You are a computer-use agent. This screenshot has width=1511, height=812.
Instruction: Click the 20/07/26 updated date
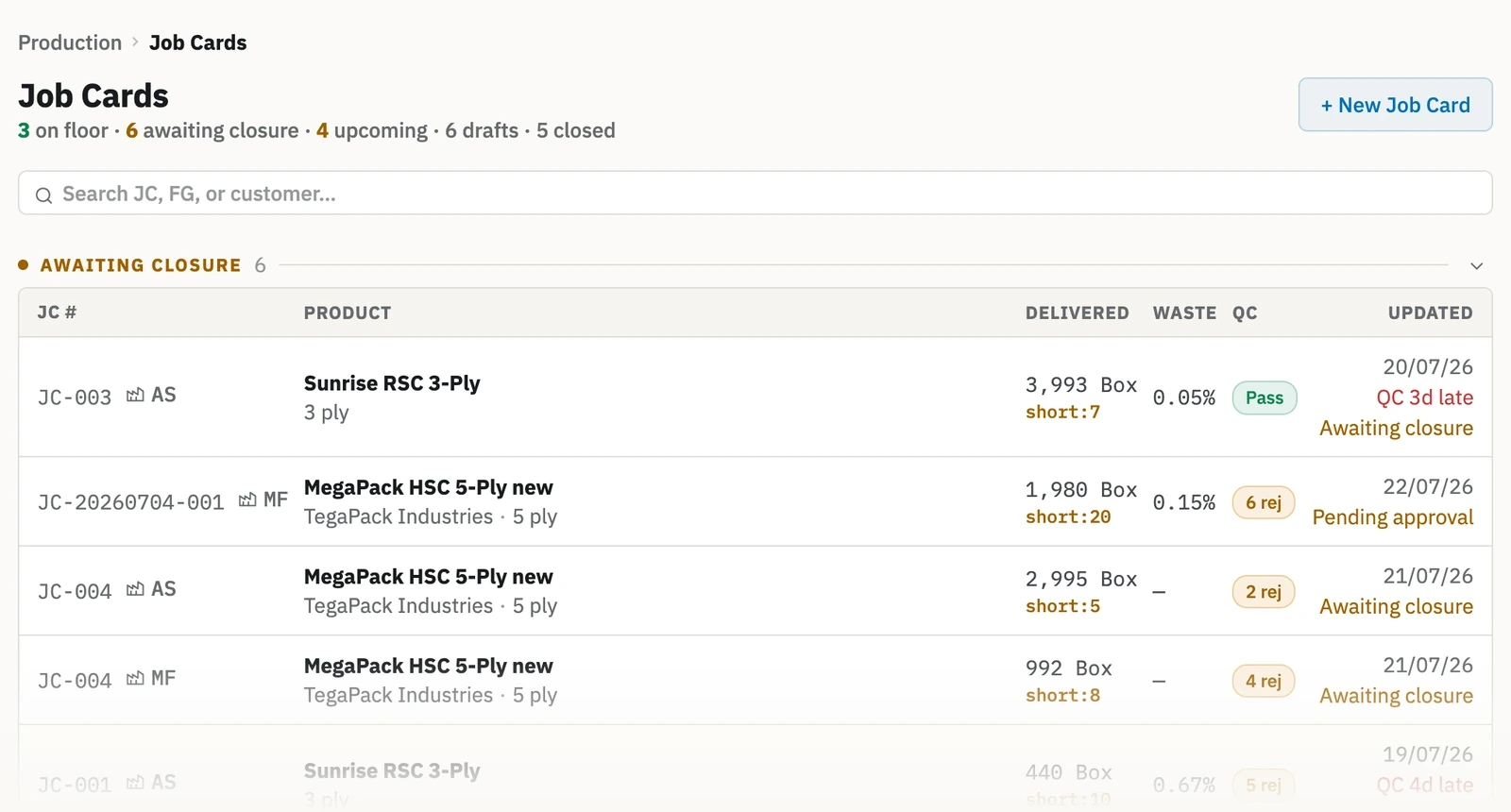pyautogui.click(x=1428, y=366)
